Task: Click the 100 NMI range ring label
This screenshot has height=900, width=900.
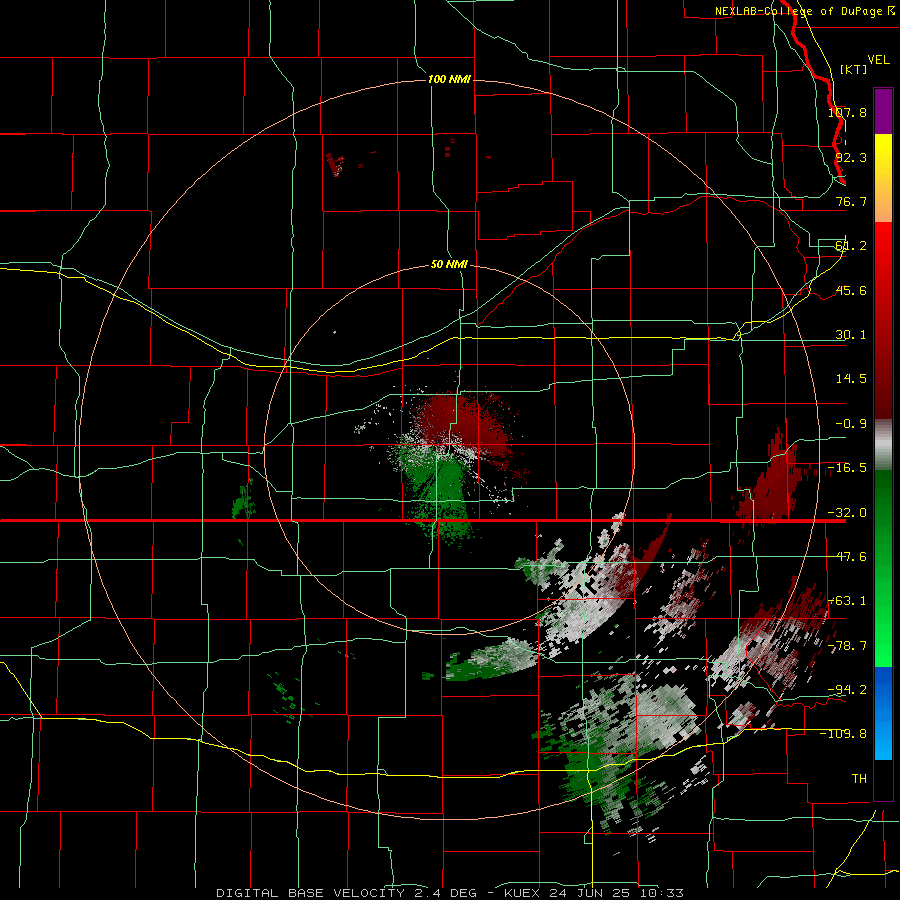Action: 449,79
